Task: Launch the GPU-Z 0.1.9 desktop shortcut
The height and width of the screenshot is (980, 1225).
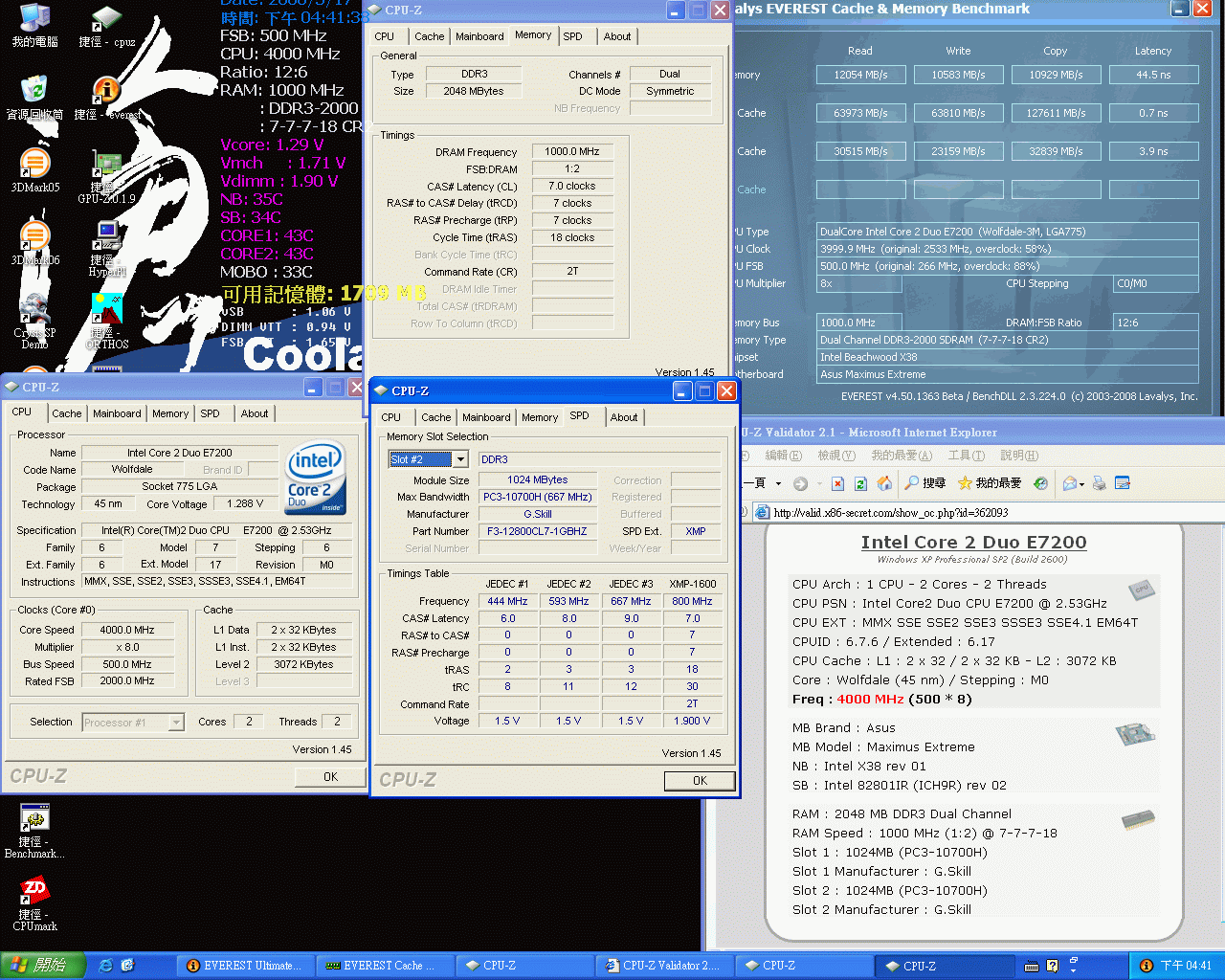Action: 106,177
